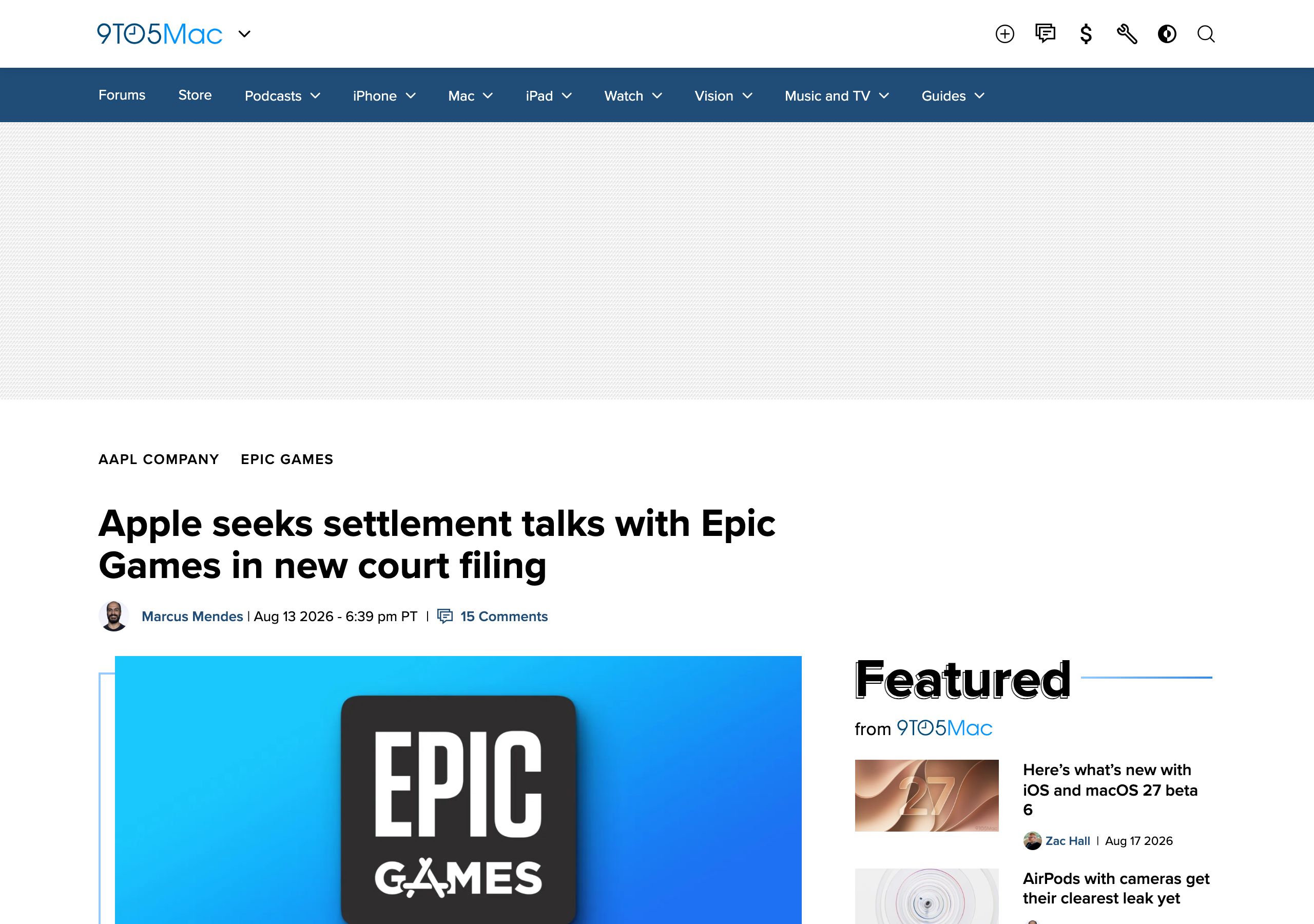Click the plus circle icon in header
Screen dimensions: 1314x924
[1004, 34]
